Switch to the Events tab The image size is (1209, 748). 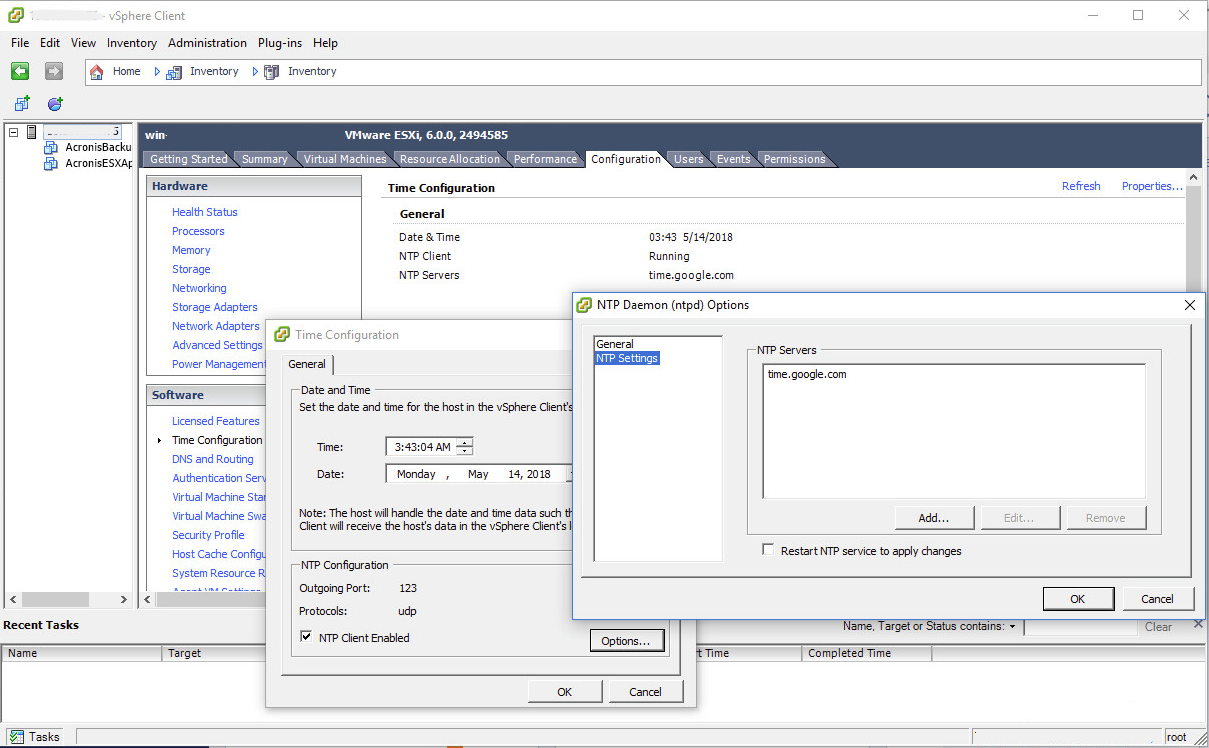(x=733, y=159)
